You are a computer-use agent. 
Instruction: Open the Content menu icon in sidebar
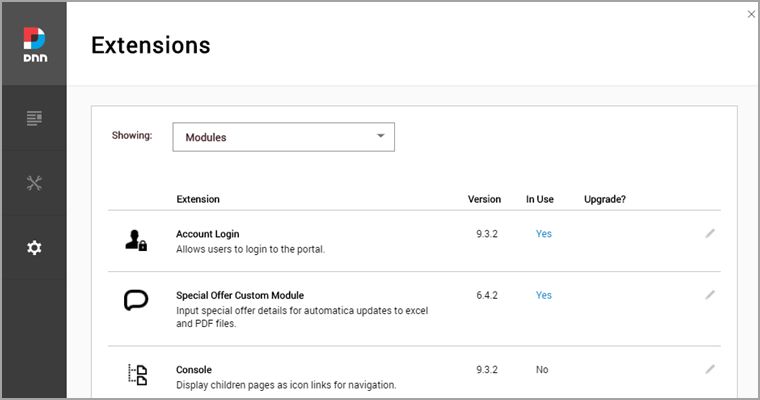coord(34,119)
